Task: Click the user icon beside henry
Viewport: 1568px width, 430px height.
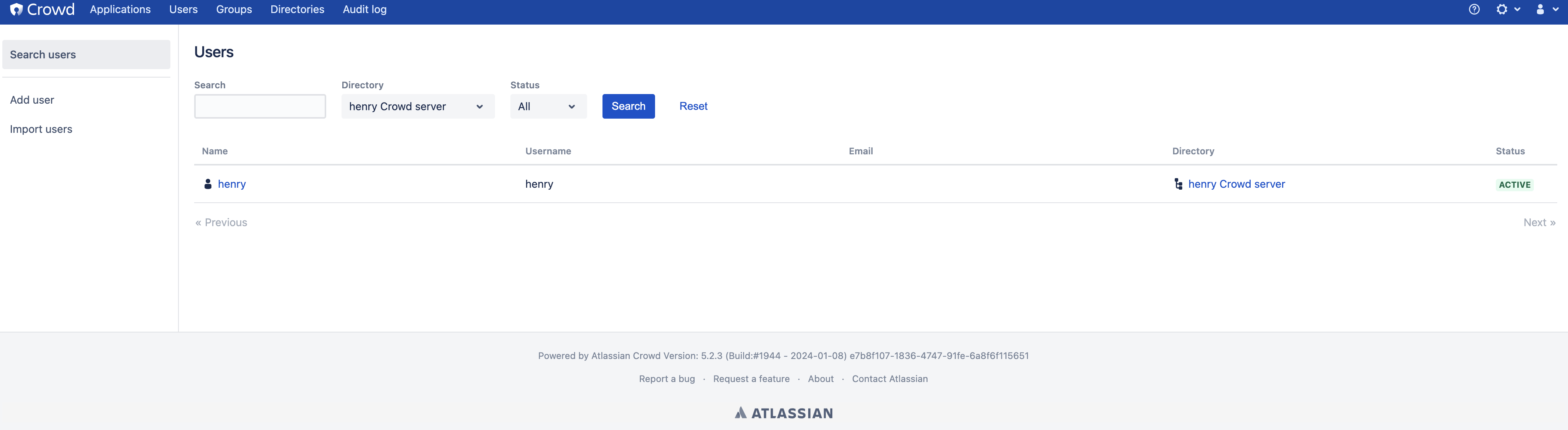Action: click(208, 184)
